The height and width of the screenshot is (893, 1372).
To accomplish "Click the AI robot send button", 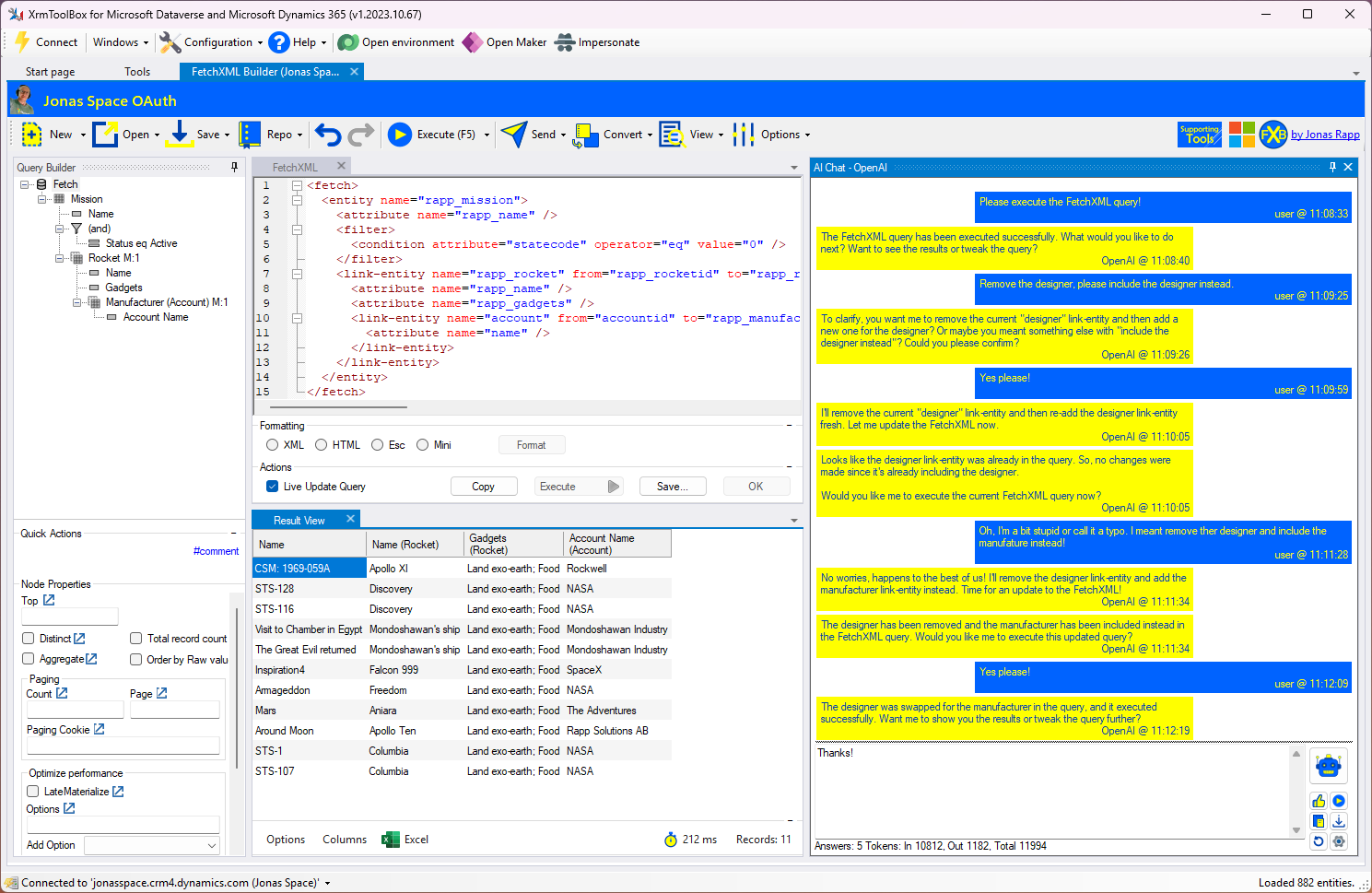I will pyautogui.click(x=1329, y=766).
